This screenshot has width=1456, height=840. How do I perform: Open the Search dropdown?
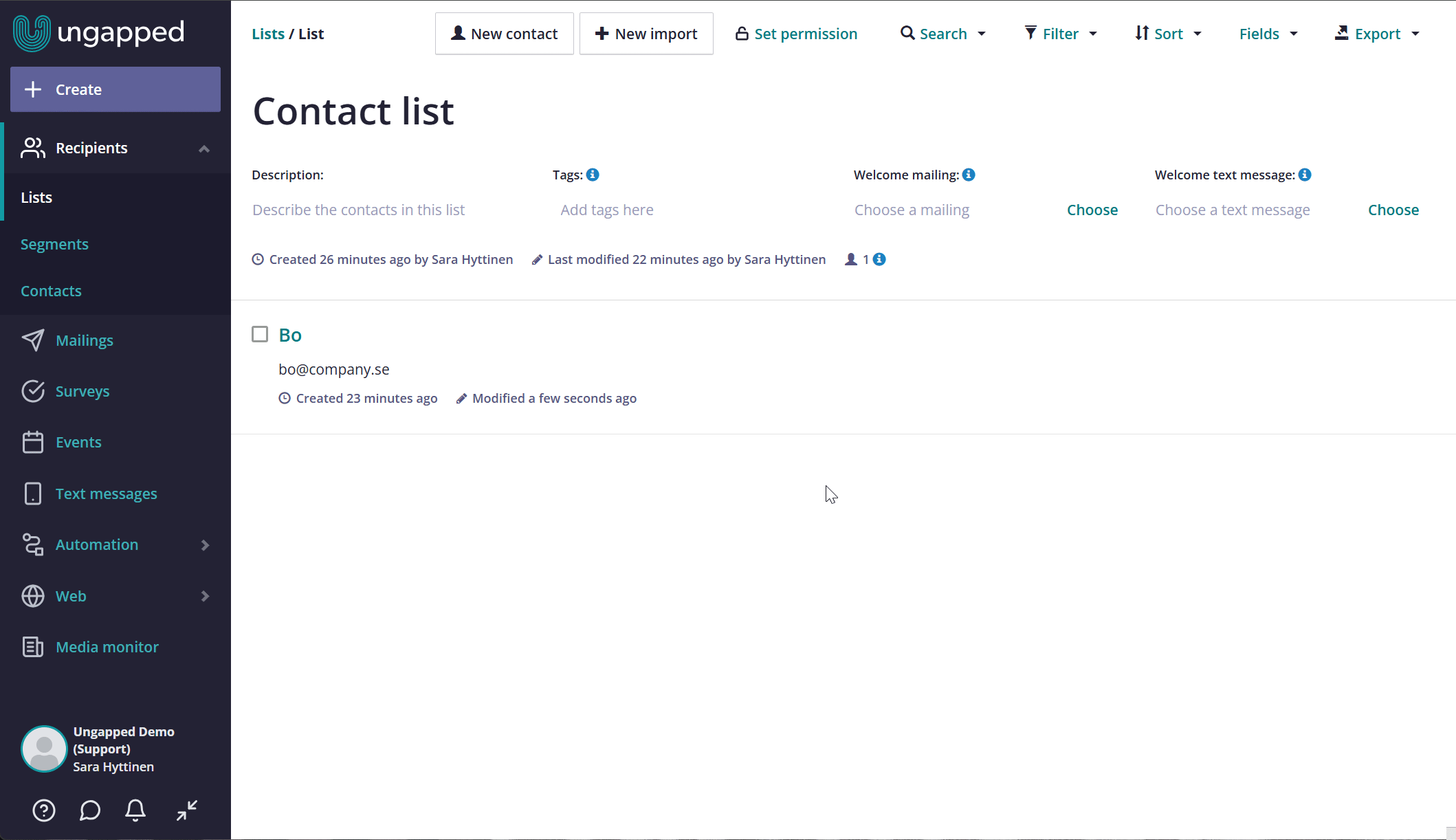coord(943,34)
